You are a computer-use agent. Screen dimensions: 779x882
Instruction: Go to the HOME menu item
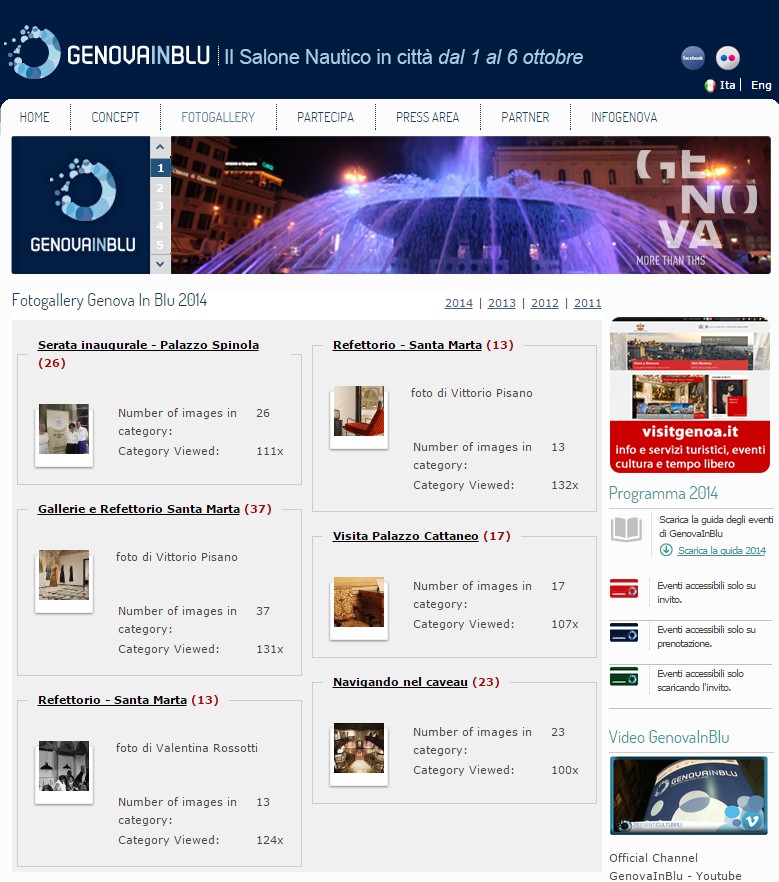[x=34, y=117]
